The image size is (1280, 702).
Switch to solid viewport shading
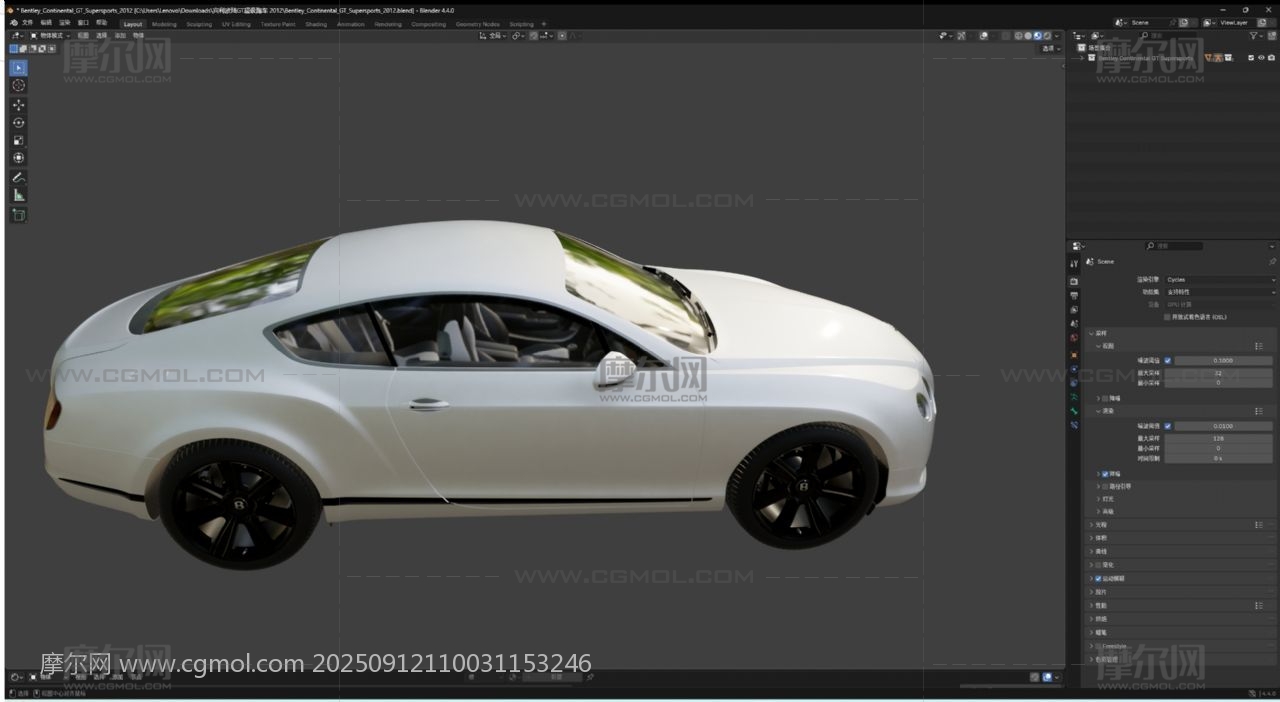tap(1028, 36)
